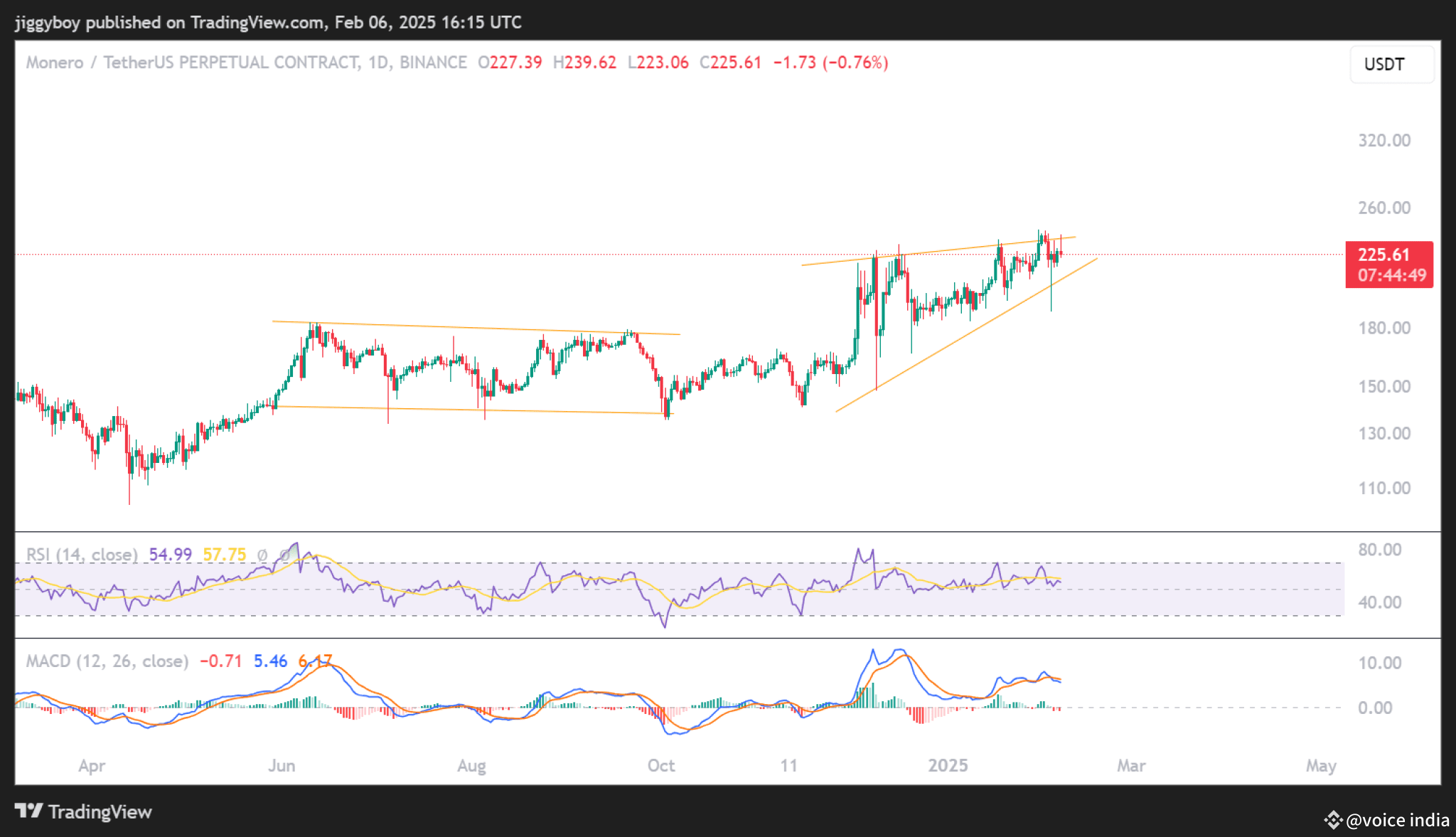
Task: Click the MACD blue line value 5.46
Action: (x=270, y=661)
